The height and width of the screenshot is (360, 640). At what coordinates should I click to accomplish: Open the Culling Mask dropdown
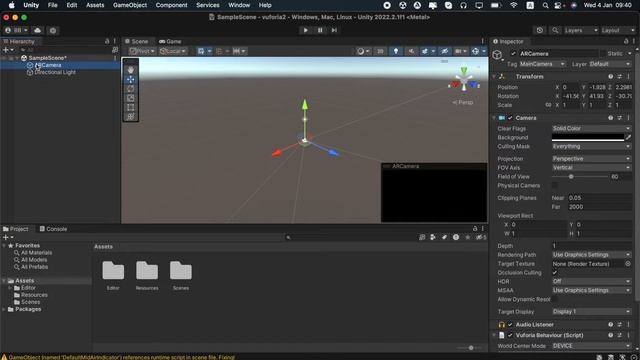[591, 147]
